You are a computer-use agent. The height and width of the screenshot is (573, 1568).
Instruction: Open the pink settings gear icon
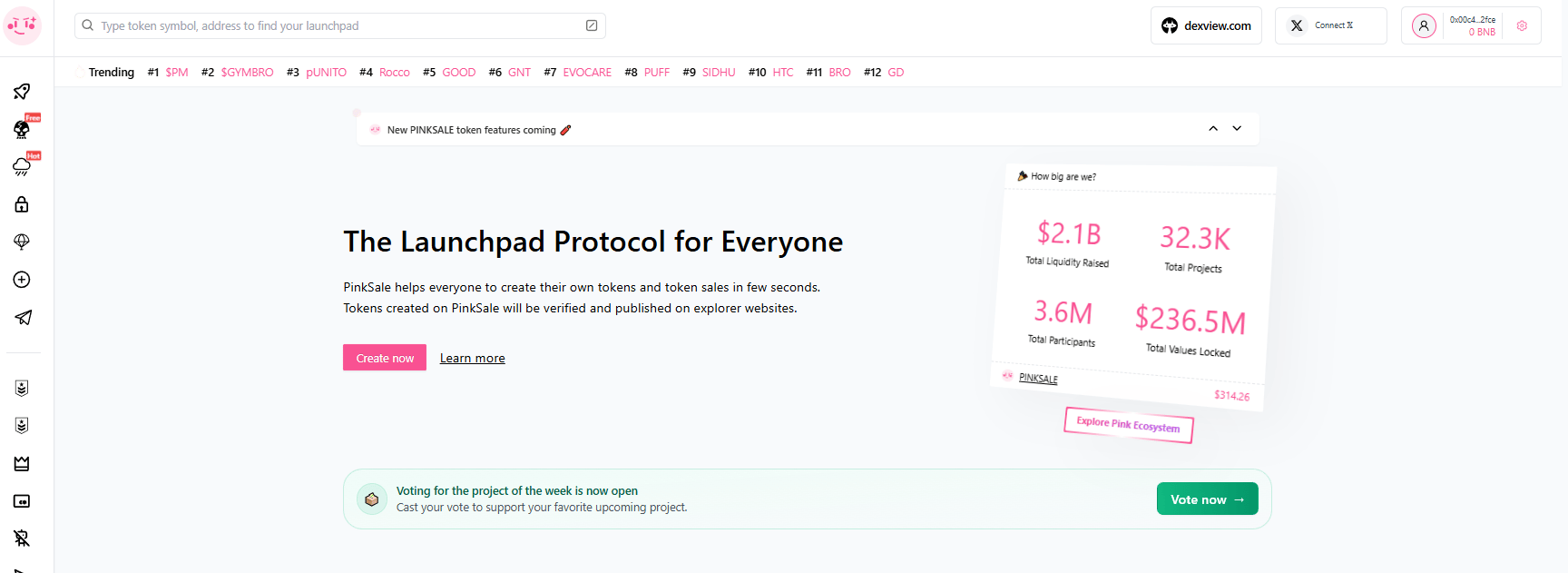[1522, 25]
